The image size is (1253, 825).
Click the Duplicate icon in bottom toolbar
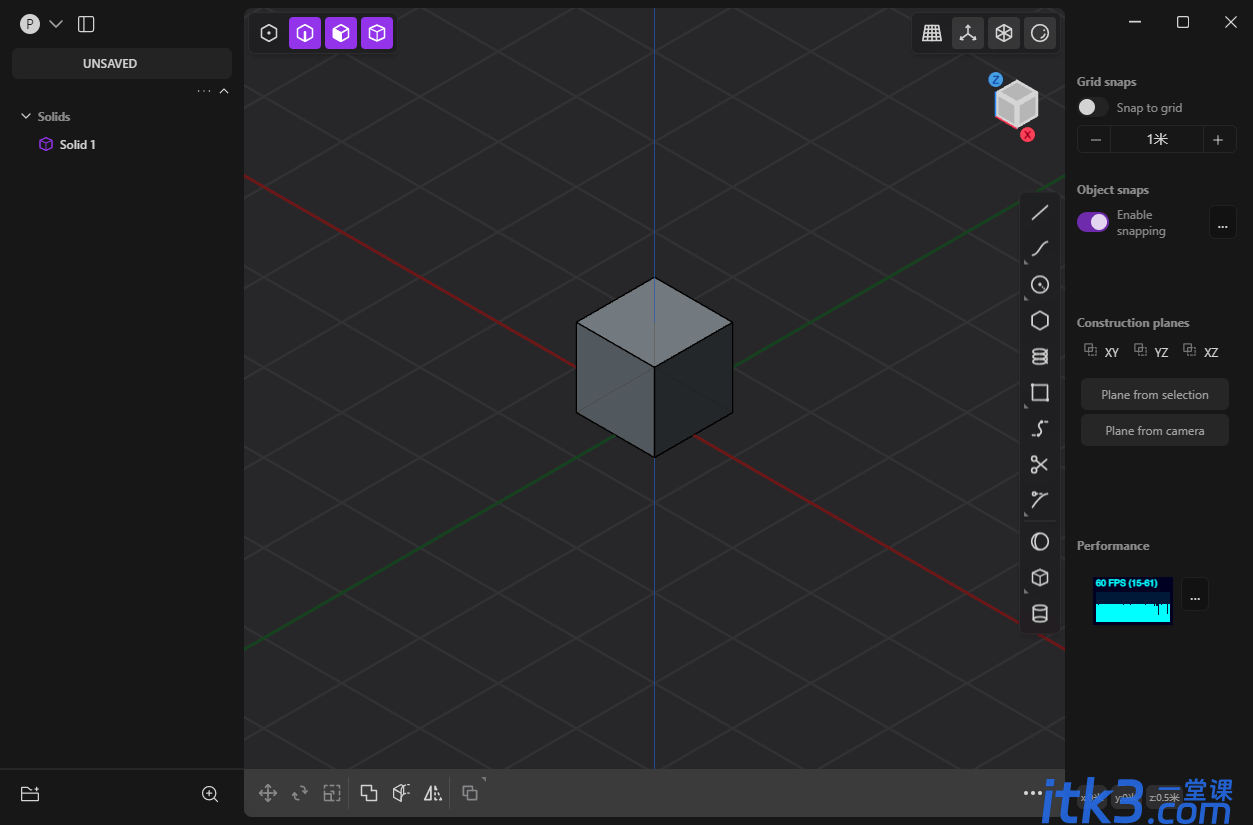[470, 793]
